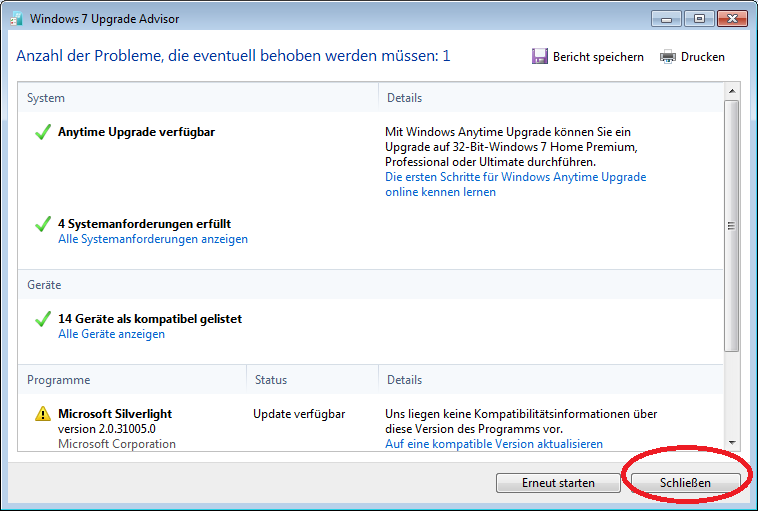This screenshot has width=758, height=511.
Task: Click the Status column header
Action: (x=271, y=380)
